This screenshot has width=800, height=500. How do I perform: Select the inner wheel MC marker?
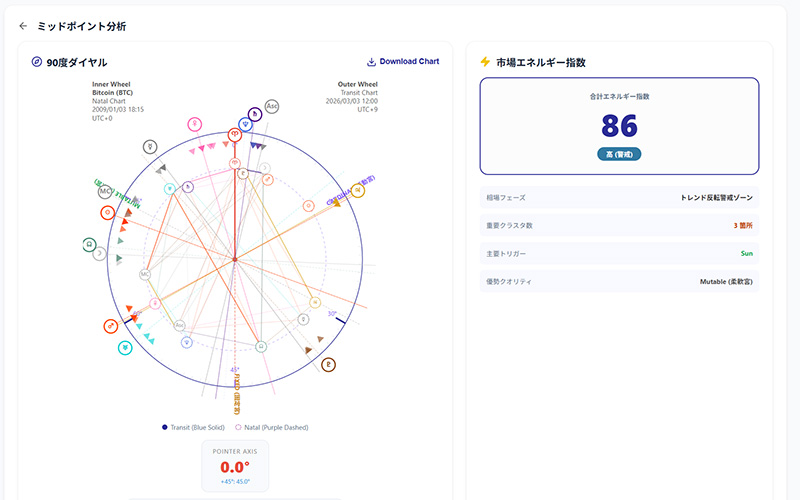145,274
